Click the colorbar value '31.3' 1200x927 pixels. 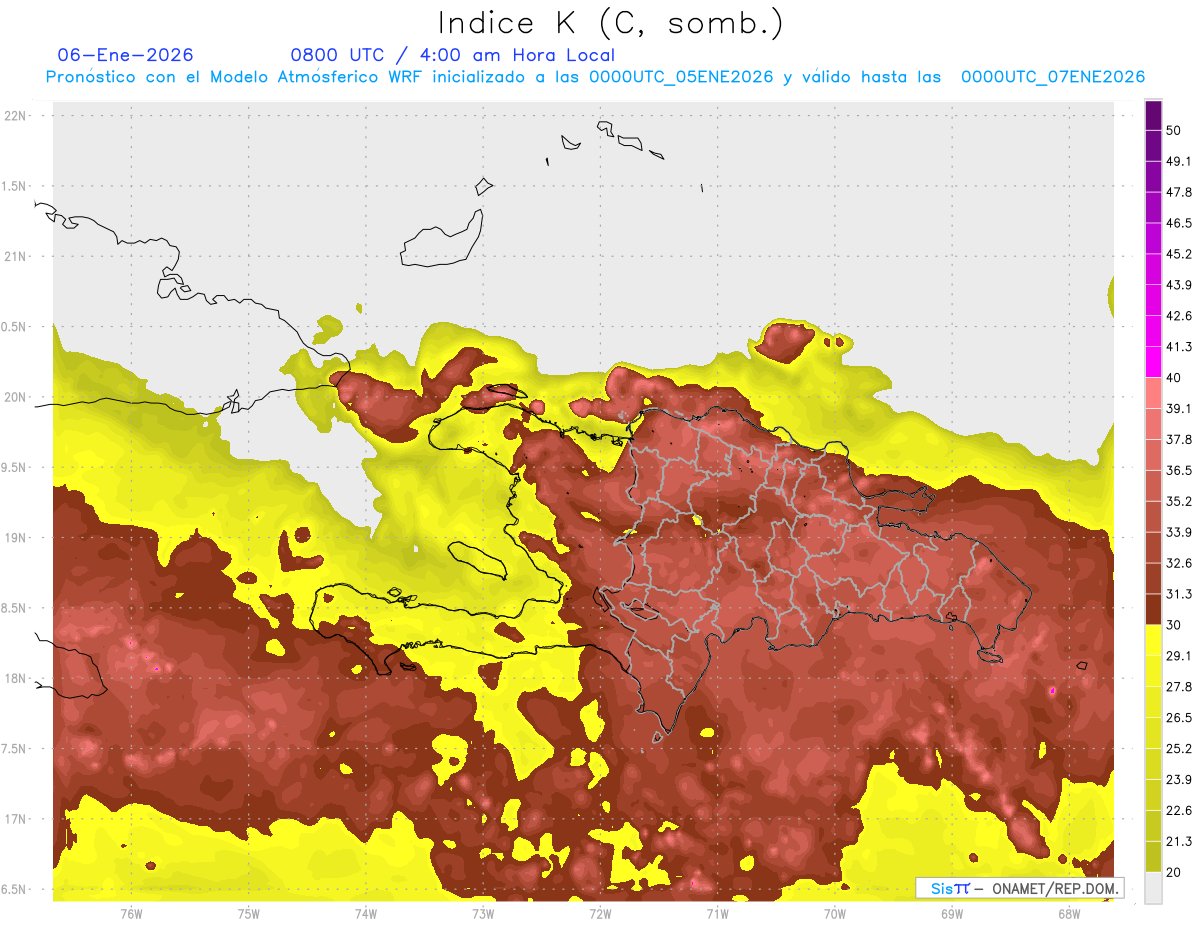[1179, 594]
